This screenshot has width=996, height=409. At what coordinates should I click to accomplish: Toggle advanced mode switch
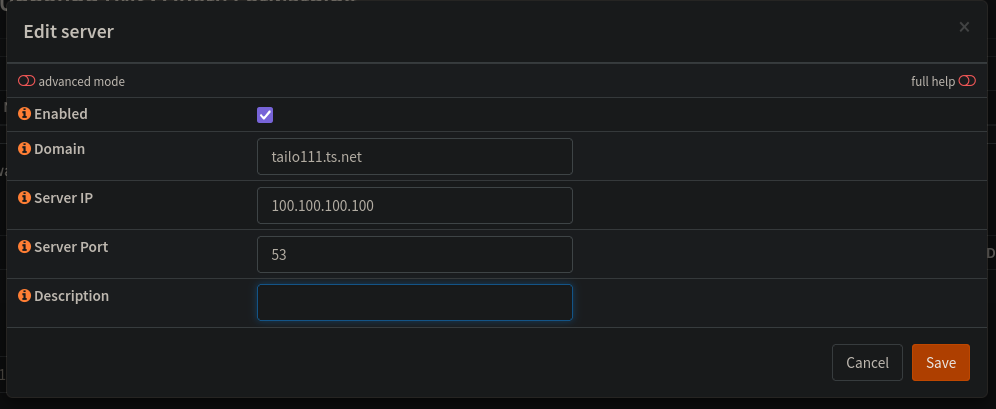pos(27,81)
